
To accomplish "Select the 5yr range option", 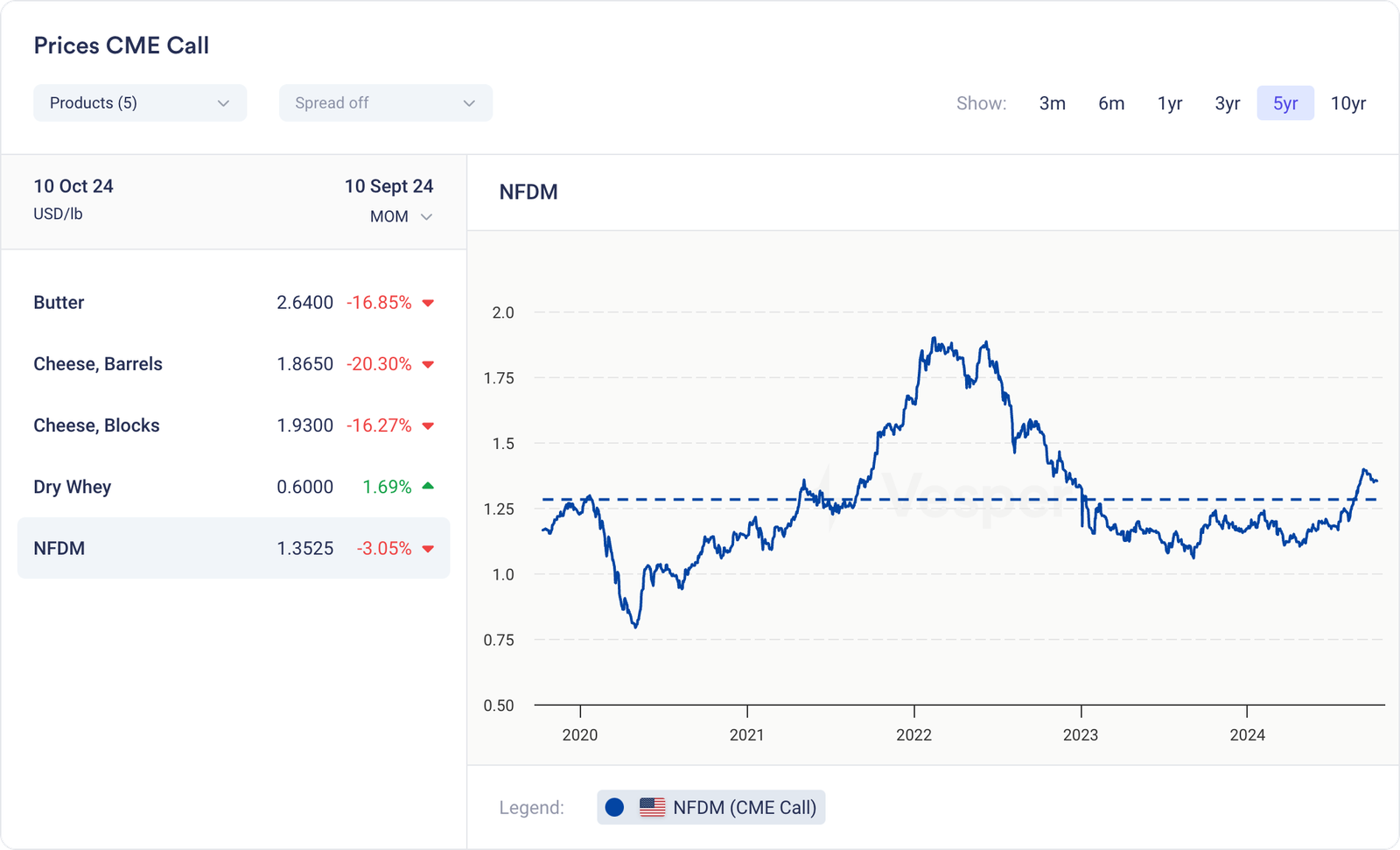I will point(1285,103).
